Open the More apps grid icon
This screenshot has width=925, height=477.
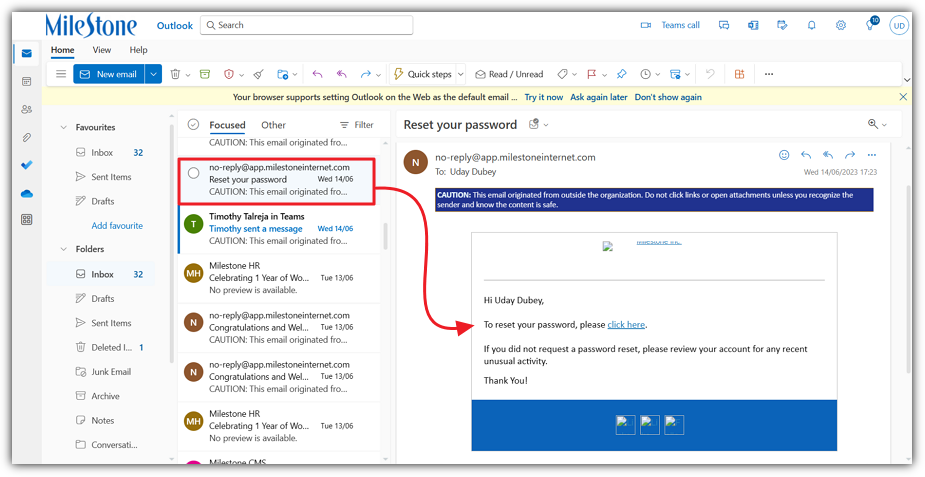27,219
